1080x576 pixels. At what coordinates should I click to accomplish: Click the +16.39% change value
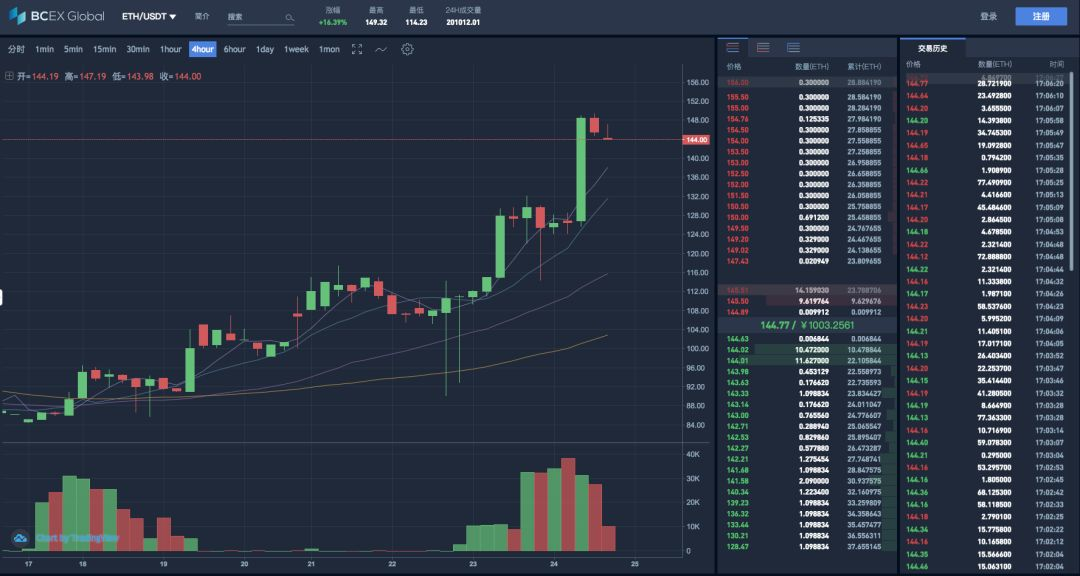coord(333,23)
